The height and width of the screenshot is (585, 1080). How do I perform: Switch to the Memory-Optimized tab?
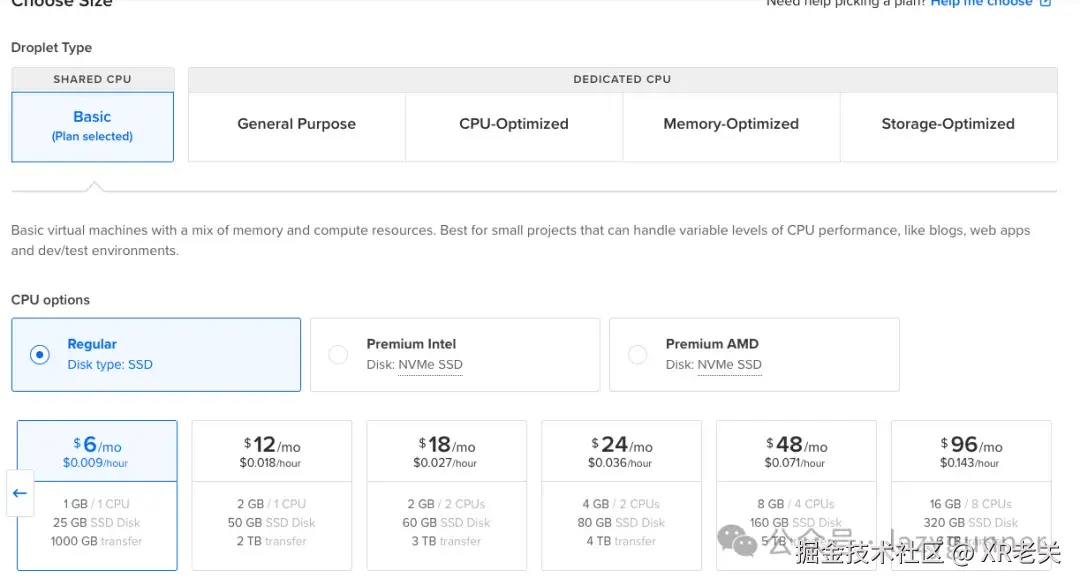731,125
